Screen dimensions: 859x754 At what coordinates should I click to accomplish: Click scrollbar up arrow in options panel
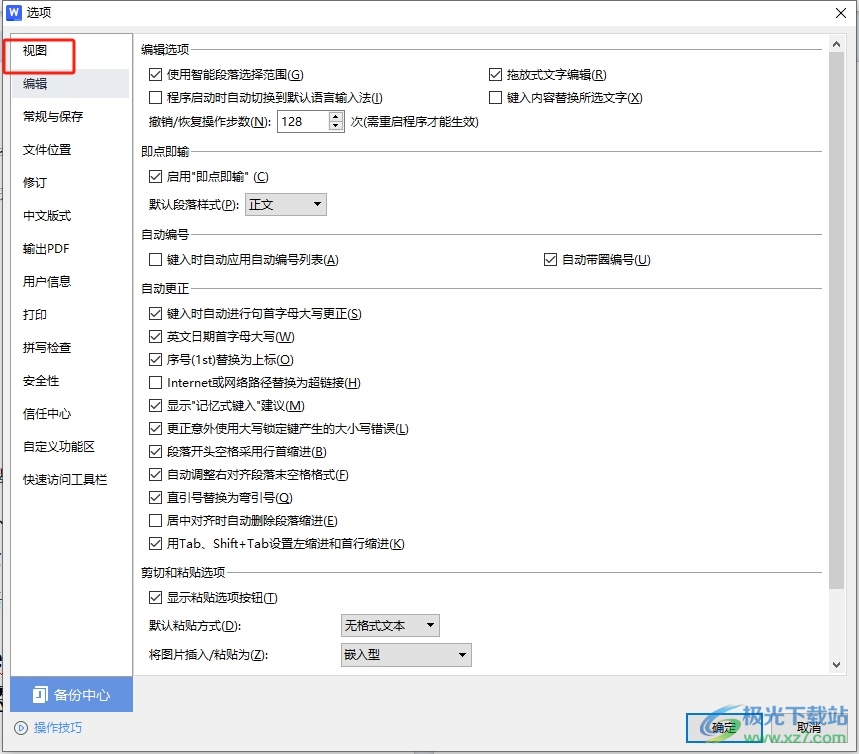836,44
